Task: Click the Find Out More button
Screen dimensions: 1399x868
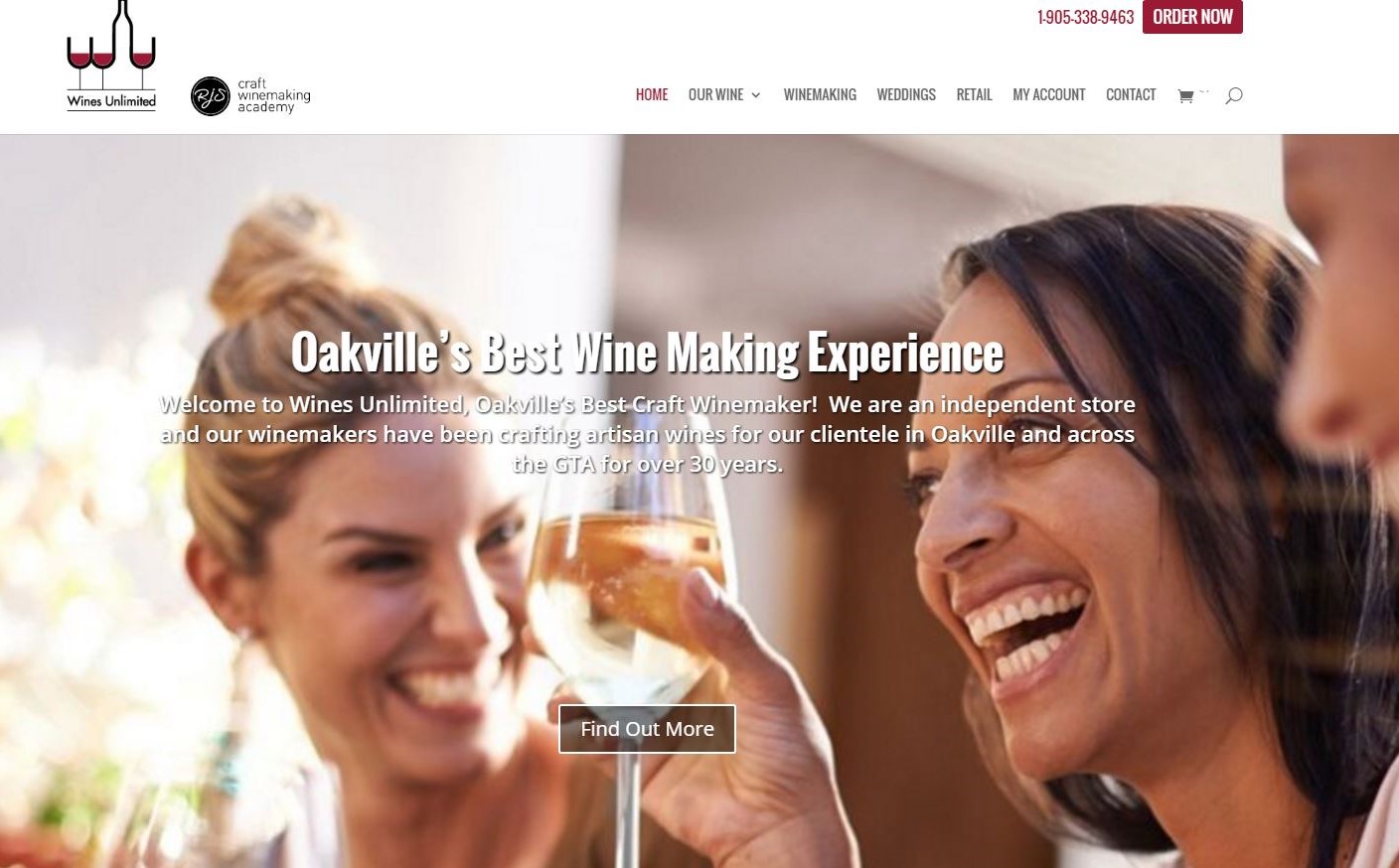Action: tap(647, 729)
